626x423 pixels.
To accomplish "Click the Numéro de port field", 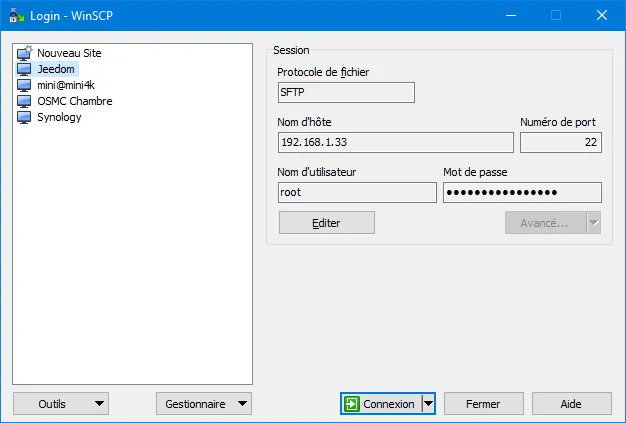I will 561,142.
